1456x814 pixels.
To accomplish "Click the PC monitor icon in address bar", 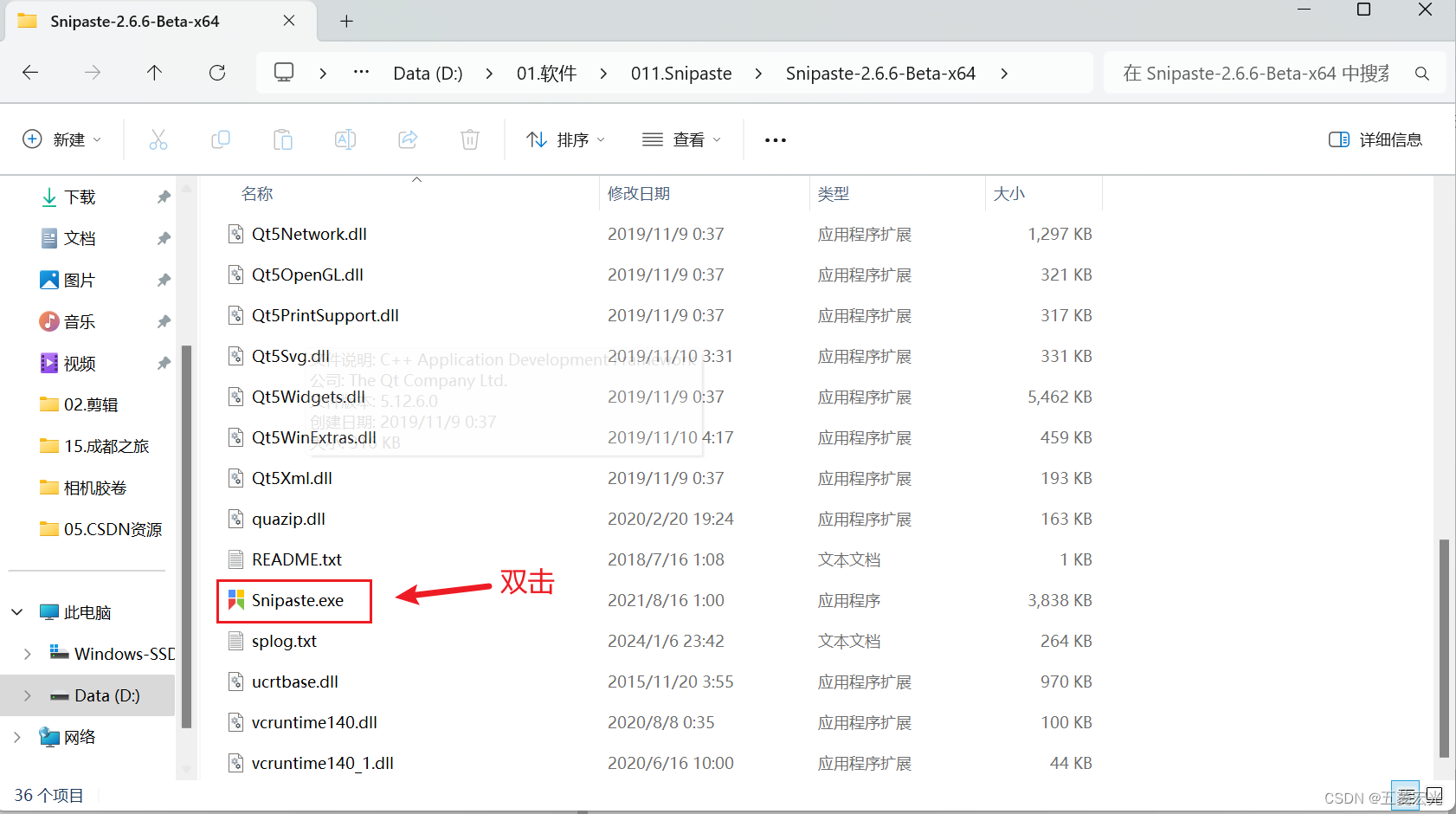I will pyautogui.click(x=284, y=72).
